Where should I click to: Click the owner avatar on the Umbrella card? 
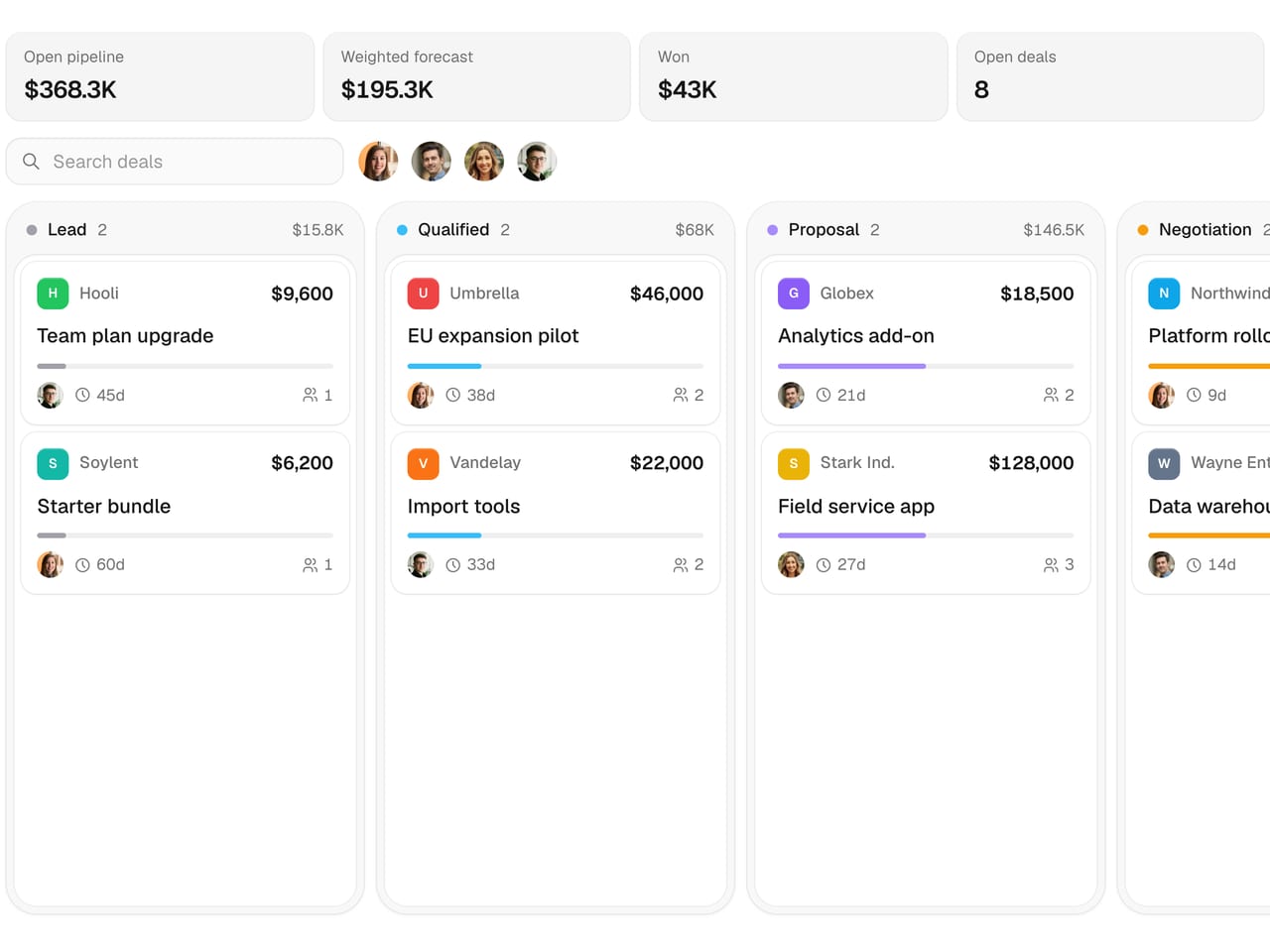(x=421, y=395)
